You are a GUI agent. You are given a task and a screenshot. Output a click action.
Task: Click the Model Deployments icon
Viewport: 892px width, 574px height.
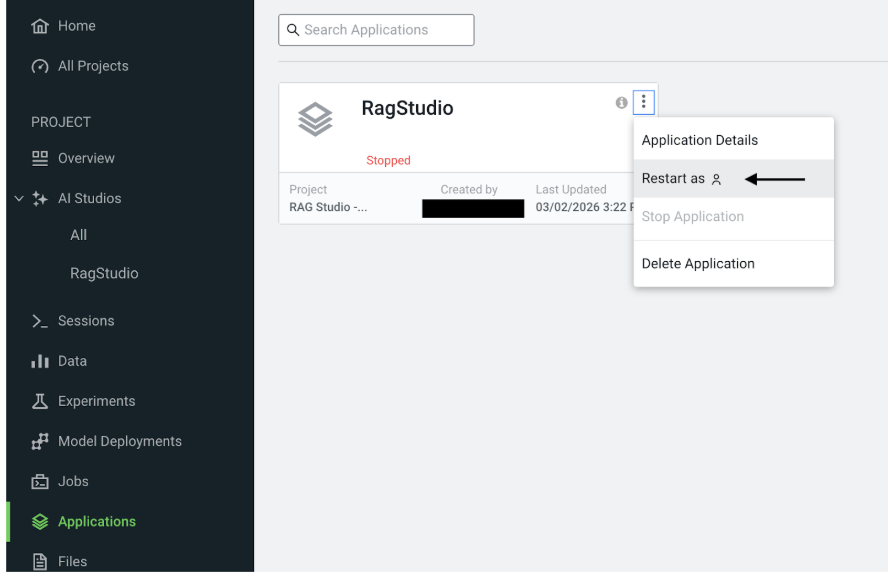(40, 441)
